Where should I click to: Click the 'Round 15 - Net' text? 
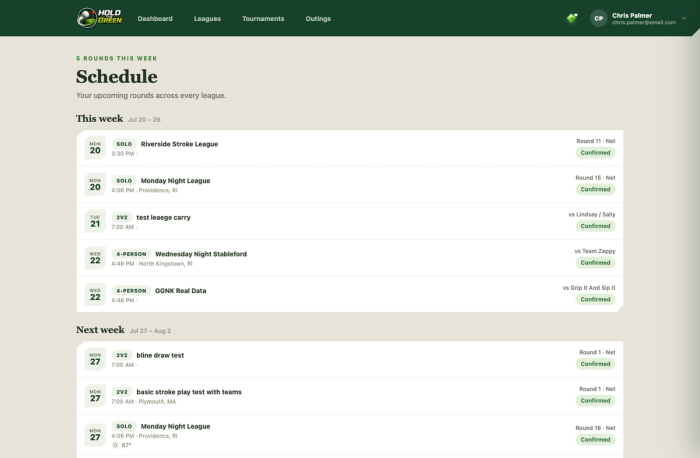pyautogui.click(x=595, y=178)
